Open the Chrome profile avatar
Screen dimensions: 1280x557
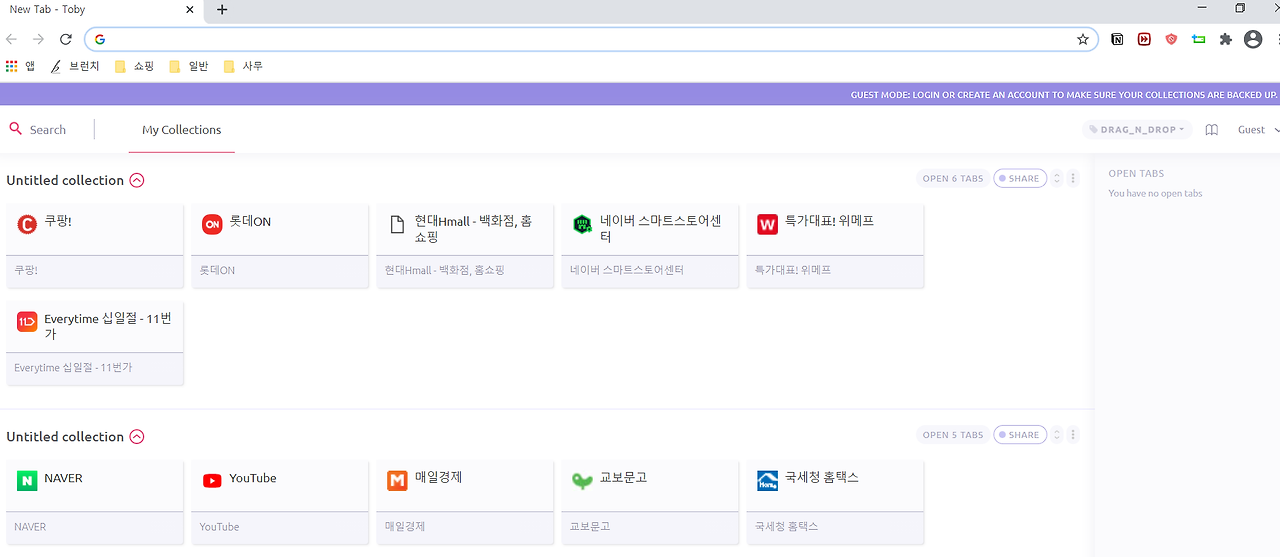coord(1253,39)
